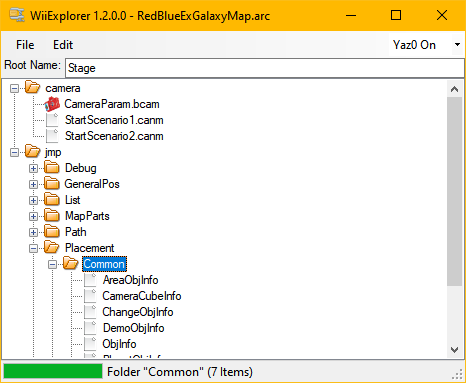Screen dimensions: 466x383
Task: Click the GeneralPos folder icon
Action: 52,184
